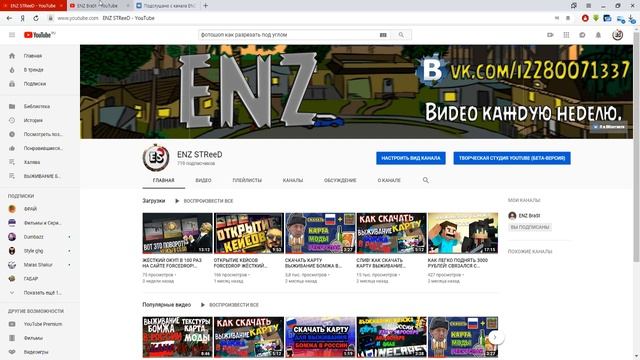640x360 pixels.
Task: Open a new browser tab with plus
Action: (x=206, y=6)
